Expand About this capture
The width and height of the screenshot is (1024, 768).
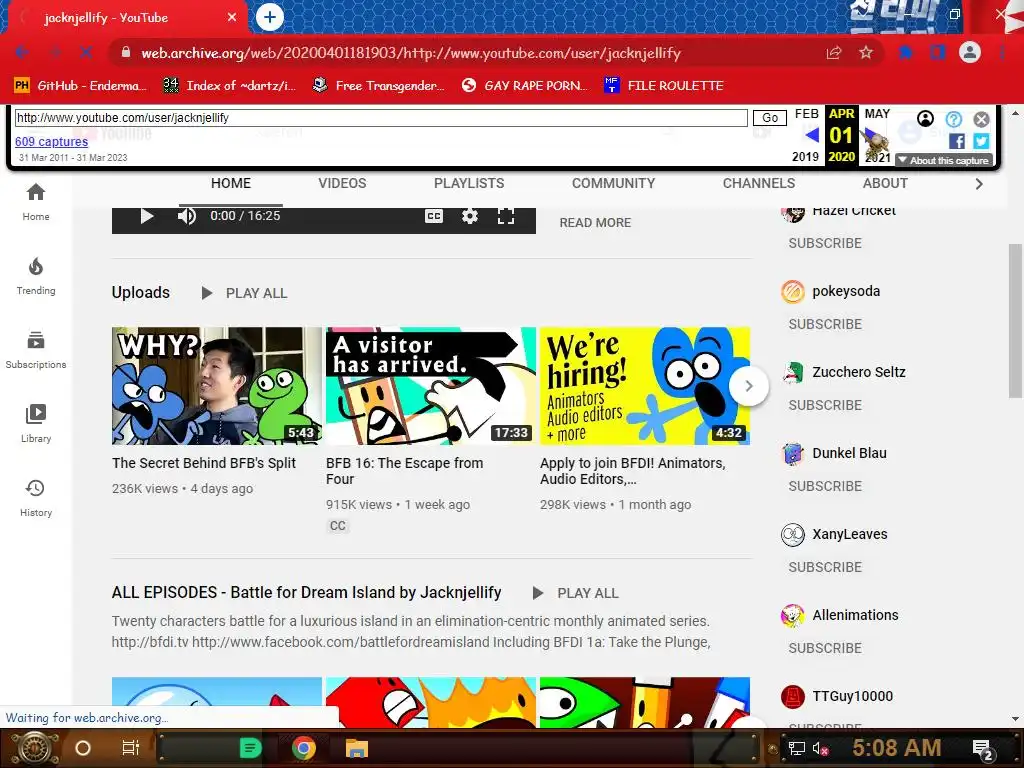coord(944,161)
